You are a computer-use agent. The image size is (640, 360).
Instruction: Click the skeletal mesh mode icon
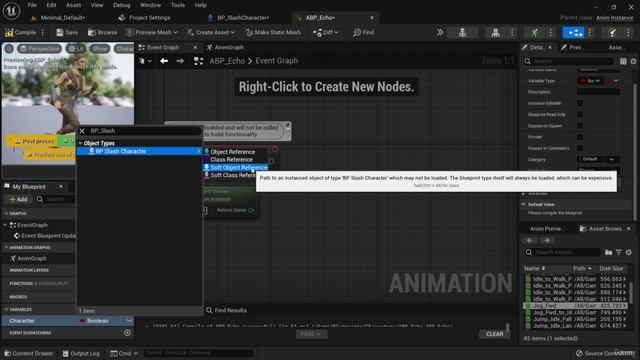[x=495, y=32]
